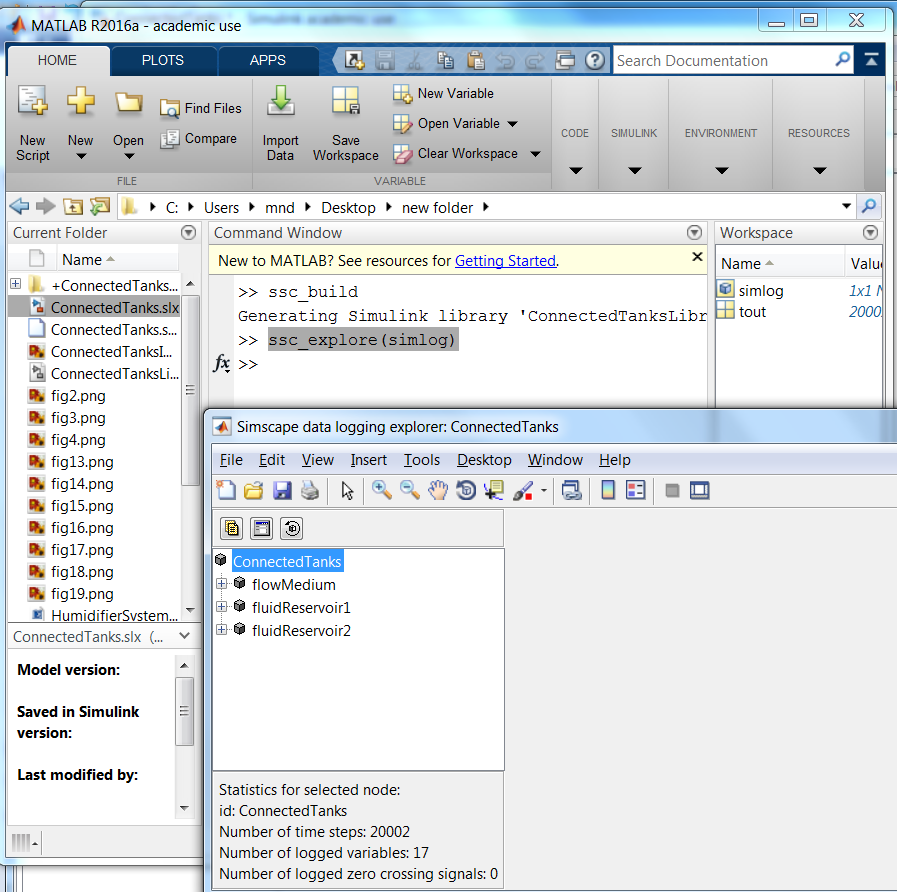Click the Insert Colorbar icon
897x892 pixels.
click(607, 490)
